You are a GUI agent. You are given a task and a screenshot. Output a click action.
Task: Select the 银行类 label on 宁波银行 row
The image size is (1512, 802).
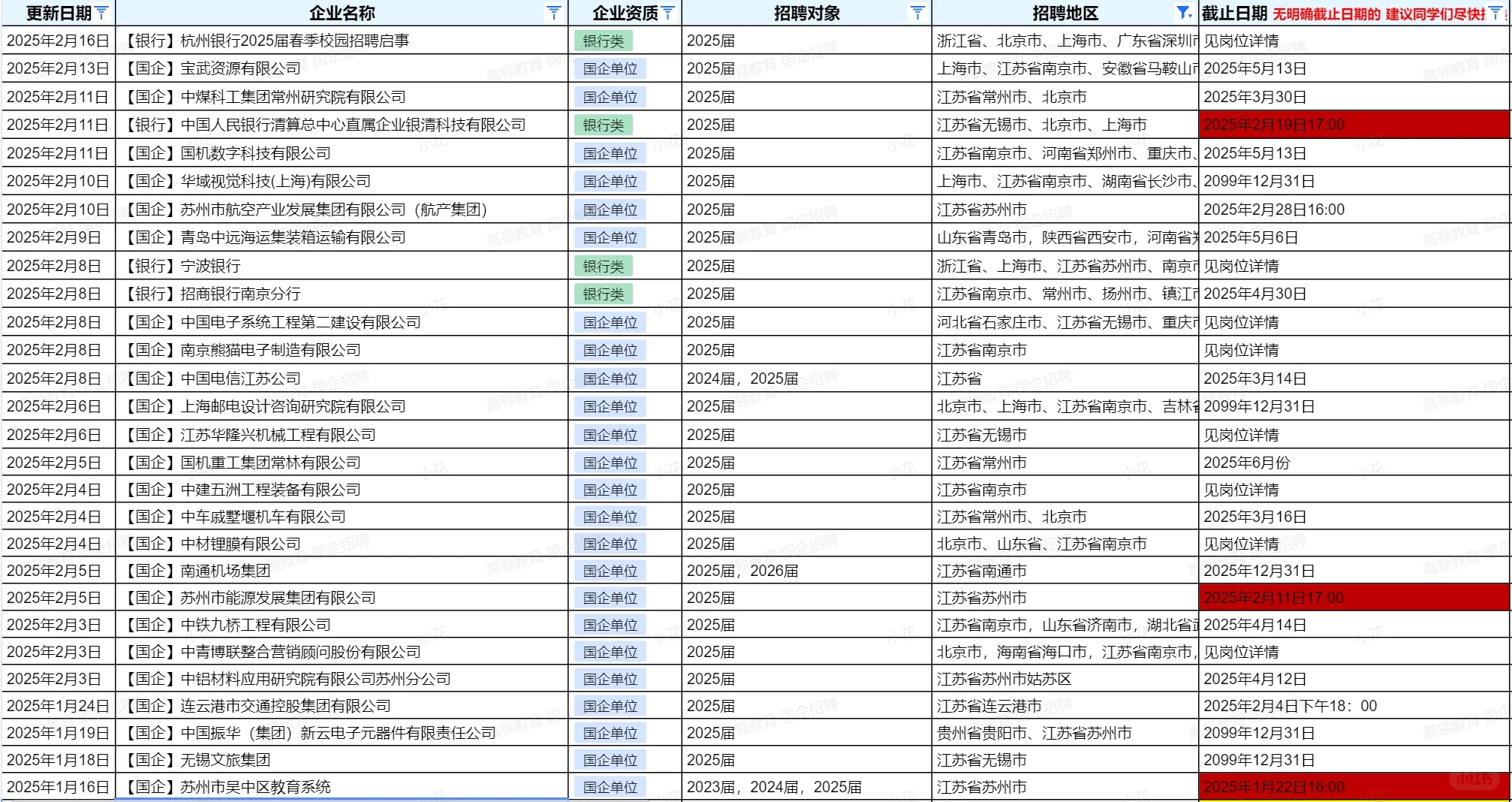(x=605, y=265)
